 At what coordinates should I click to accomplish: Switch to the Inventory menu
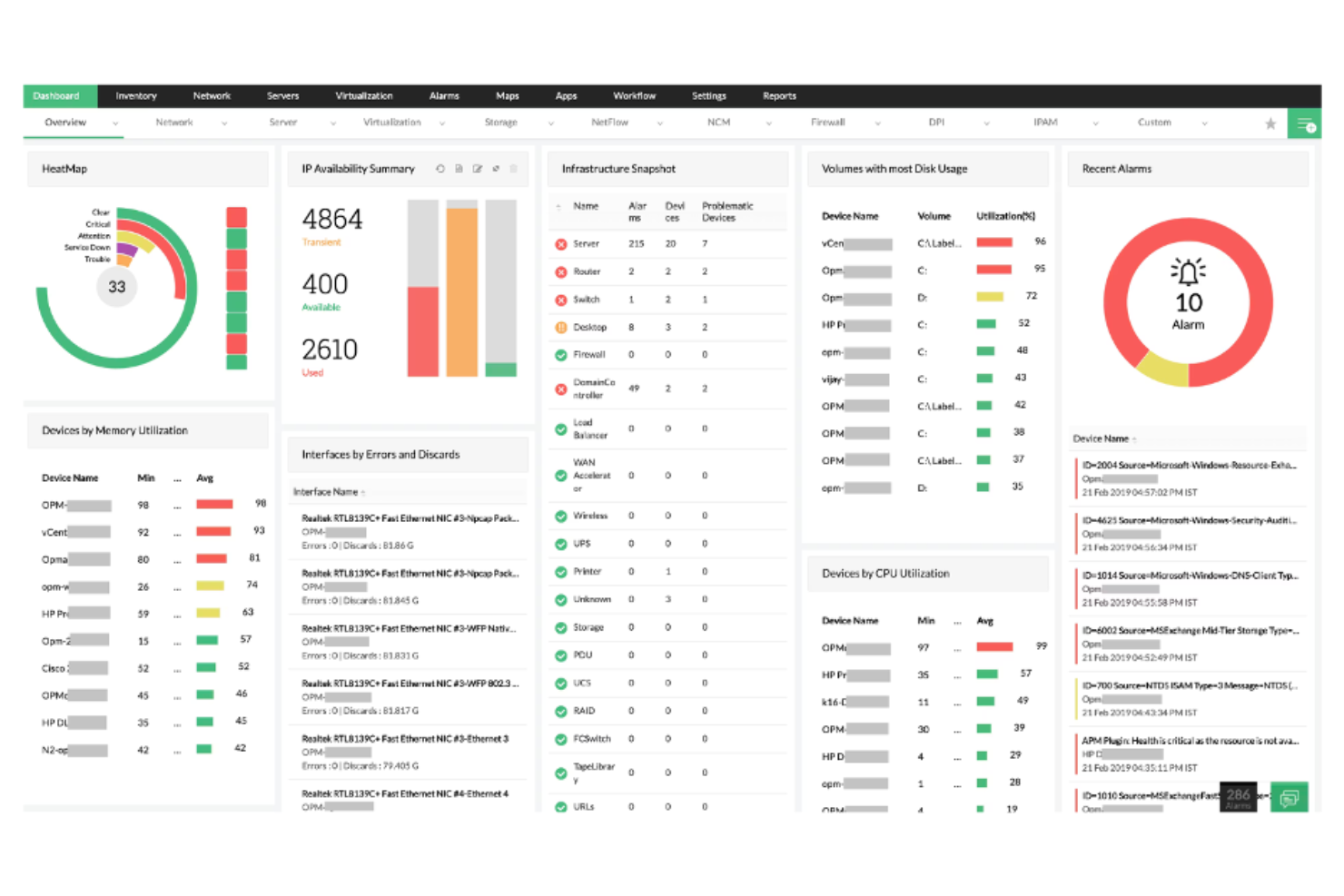[x=135, y=95]
